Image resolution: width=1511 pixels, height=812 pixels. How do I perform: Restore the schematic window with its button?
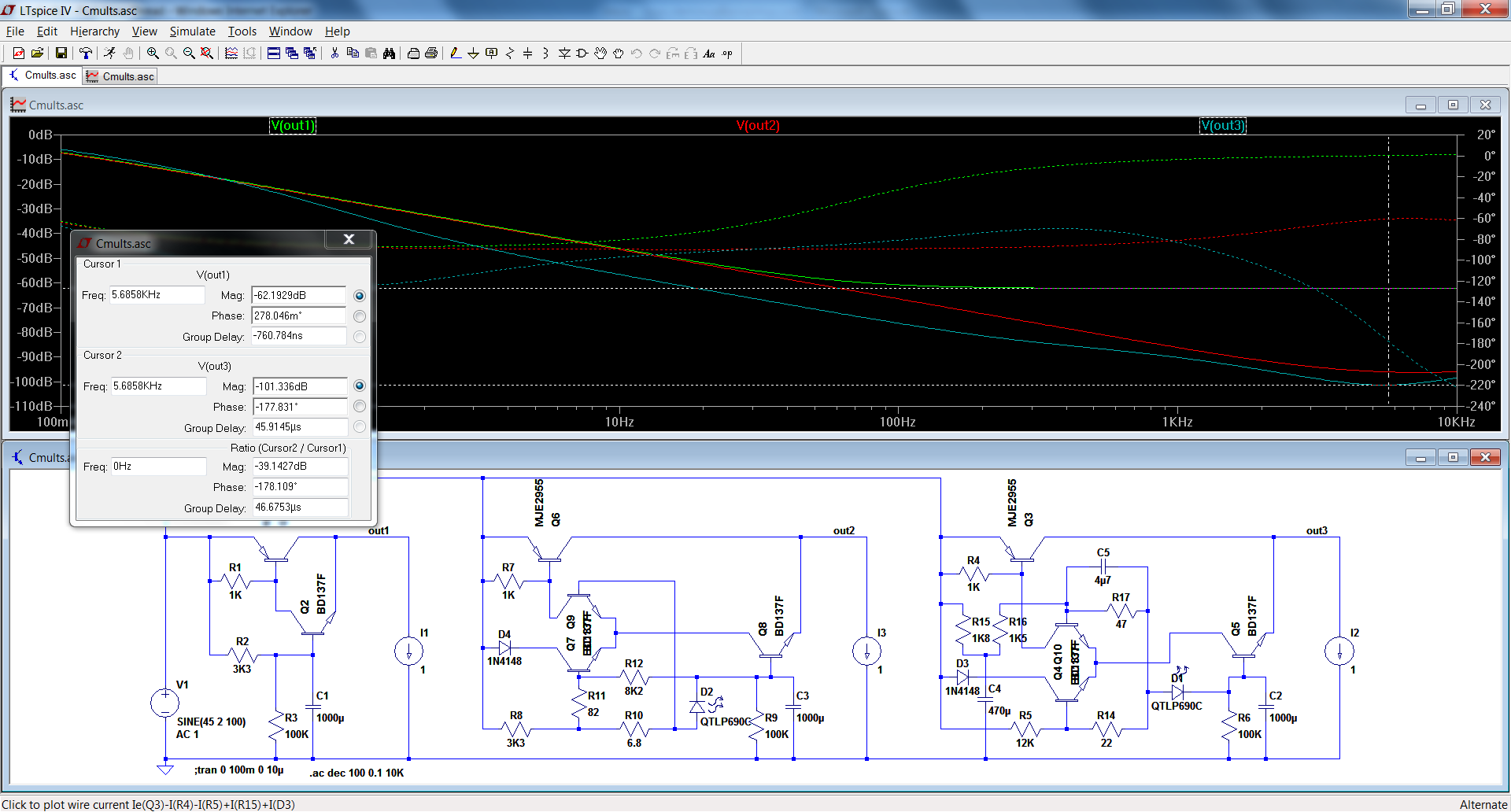[x=1453, y=457]
